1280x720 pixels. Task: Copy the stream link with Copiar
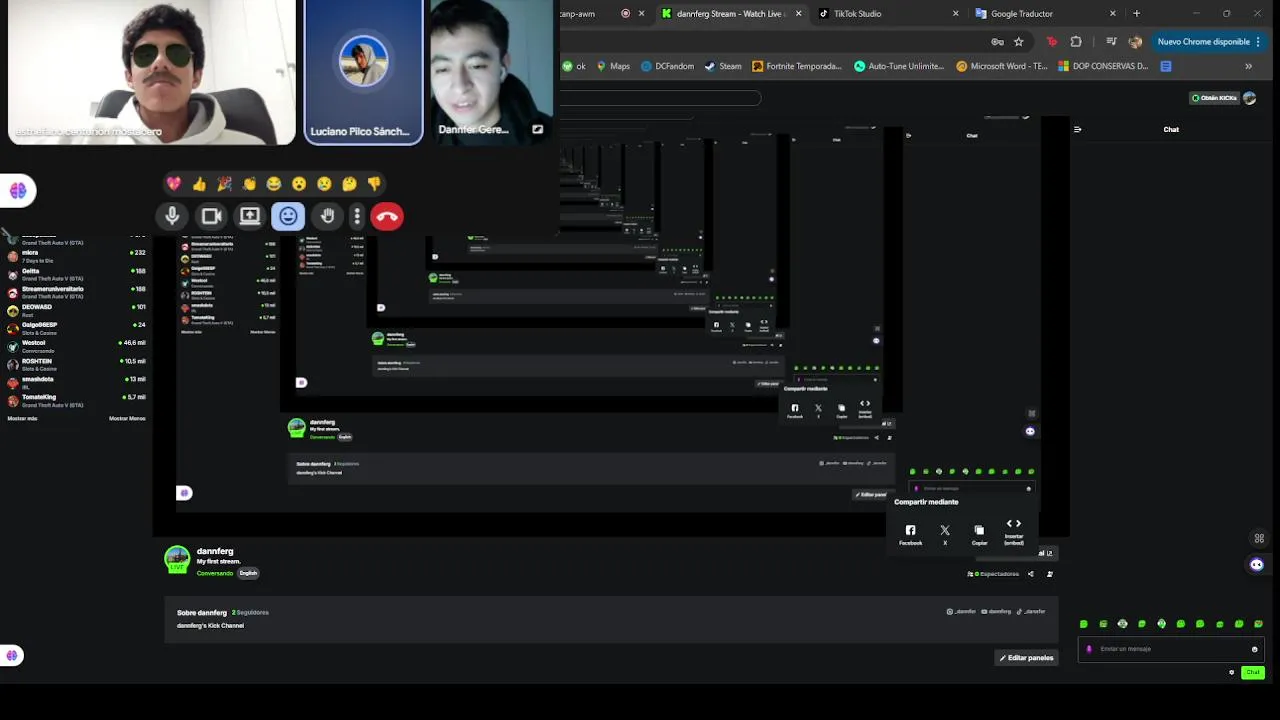pos(979,534)
